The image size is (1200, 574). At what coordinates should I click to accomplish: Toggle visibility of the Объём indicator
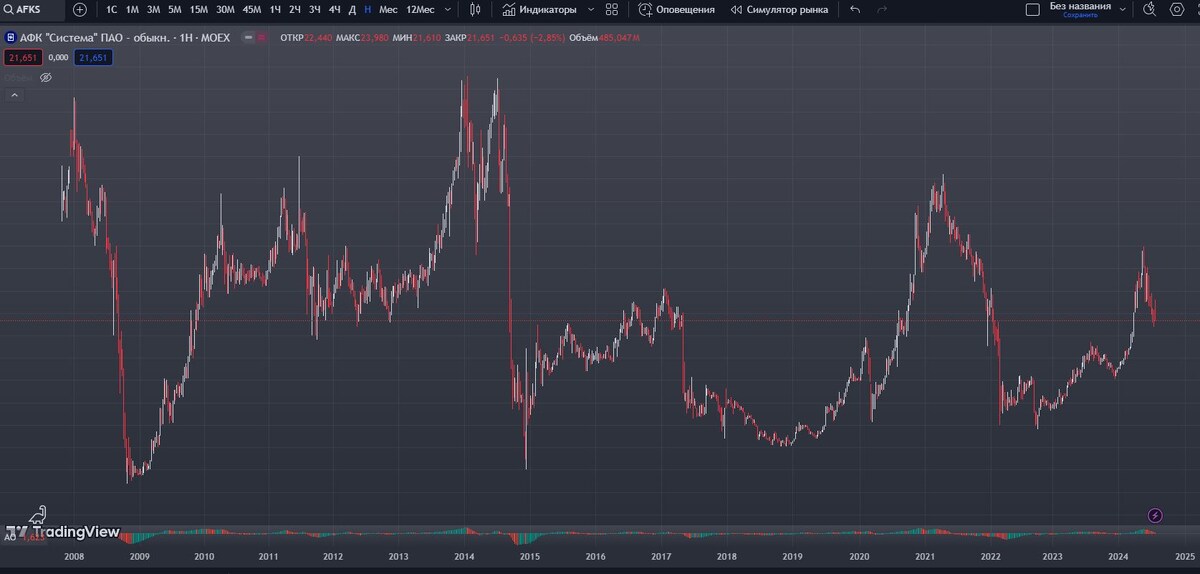(x=46, y=77)
